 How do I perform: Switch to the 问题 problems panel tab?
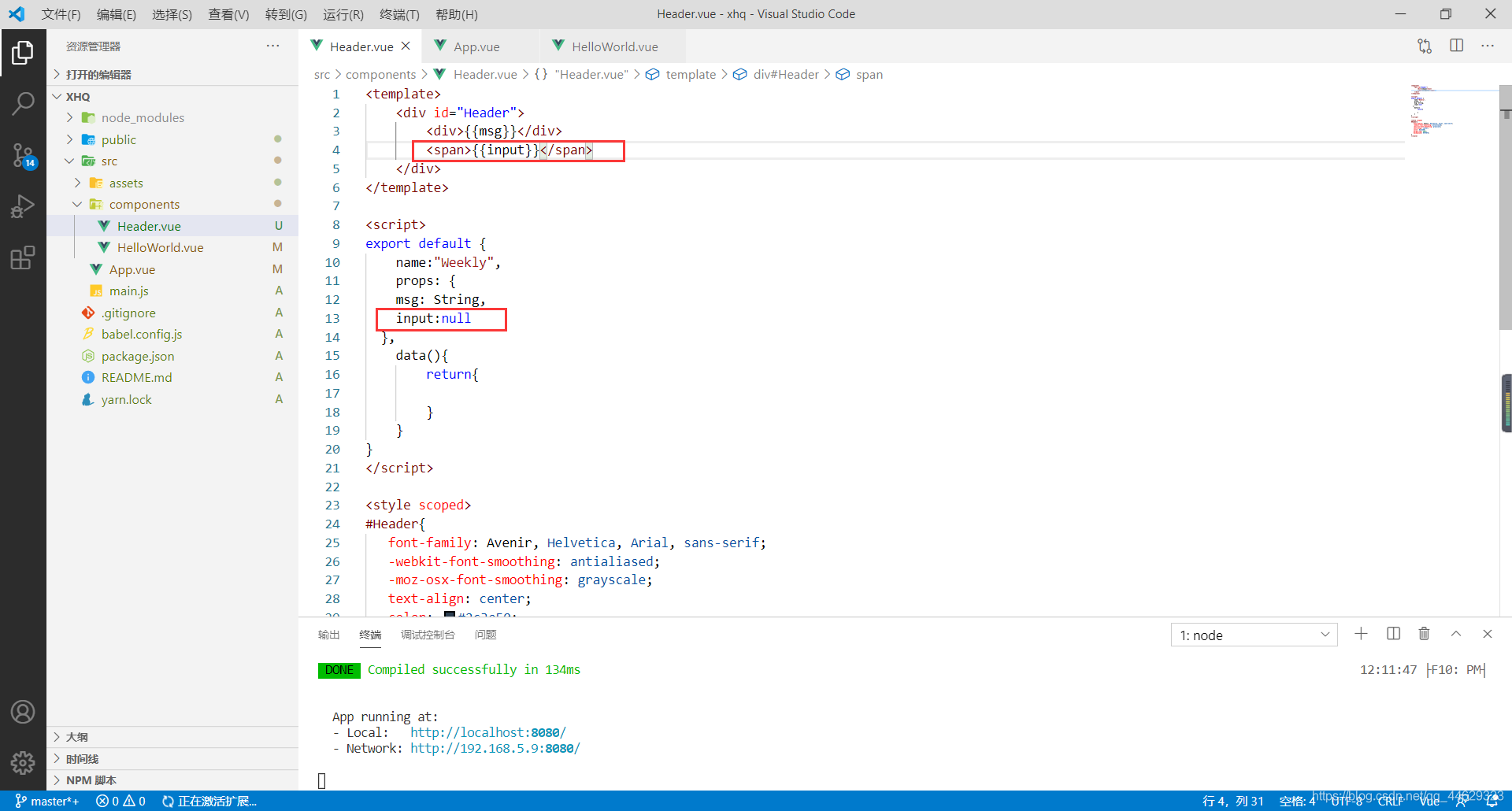click(485, 635)
